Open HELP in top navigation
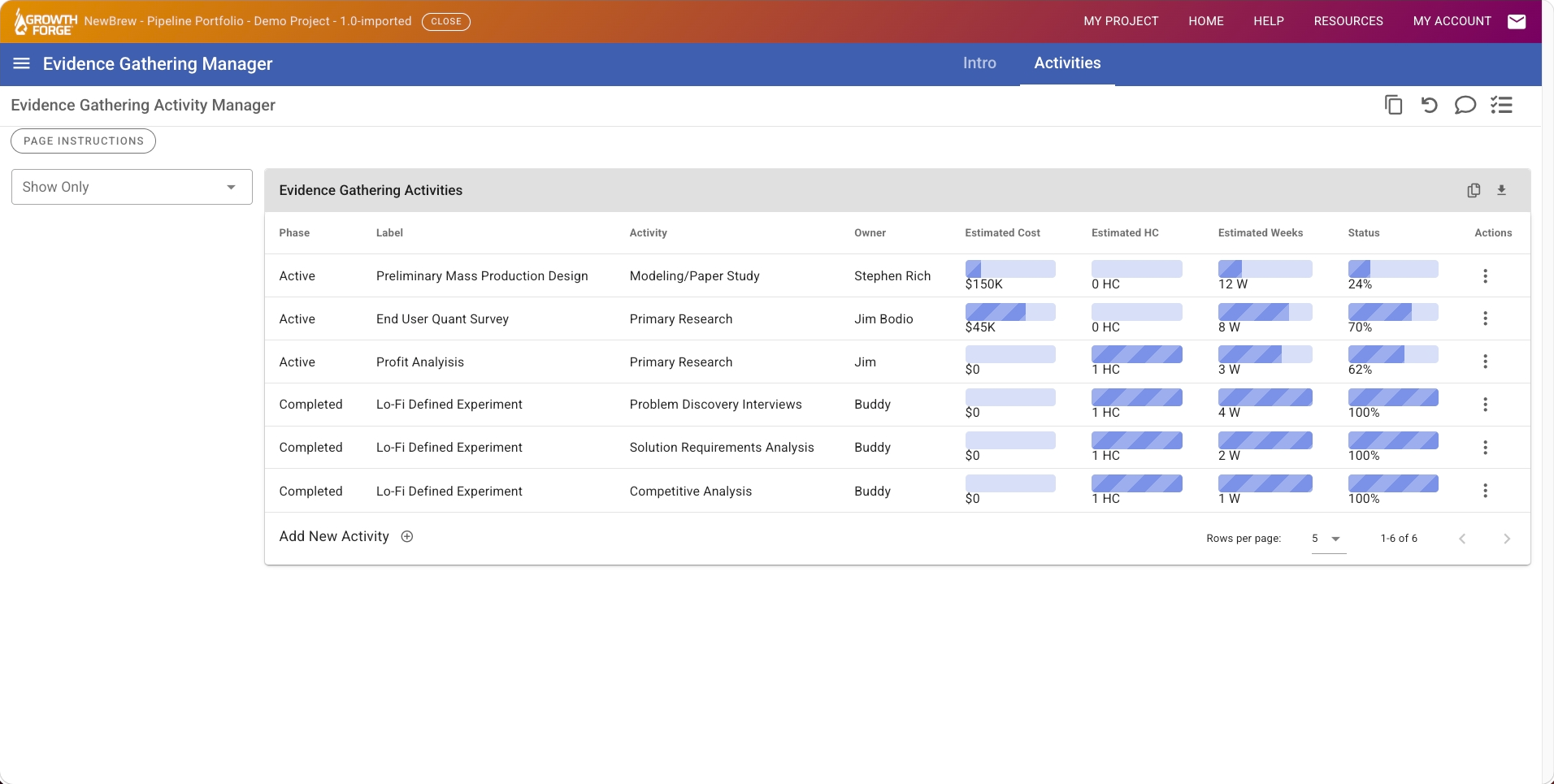The width and height of the screenshot is (1554, 784). pyautogui.click(x=1269, y=21)
